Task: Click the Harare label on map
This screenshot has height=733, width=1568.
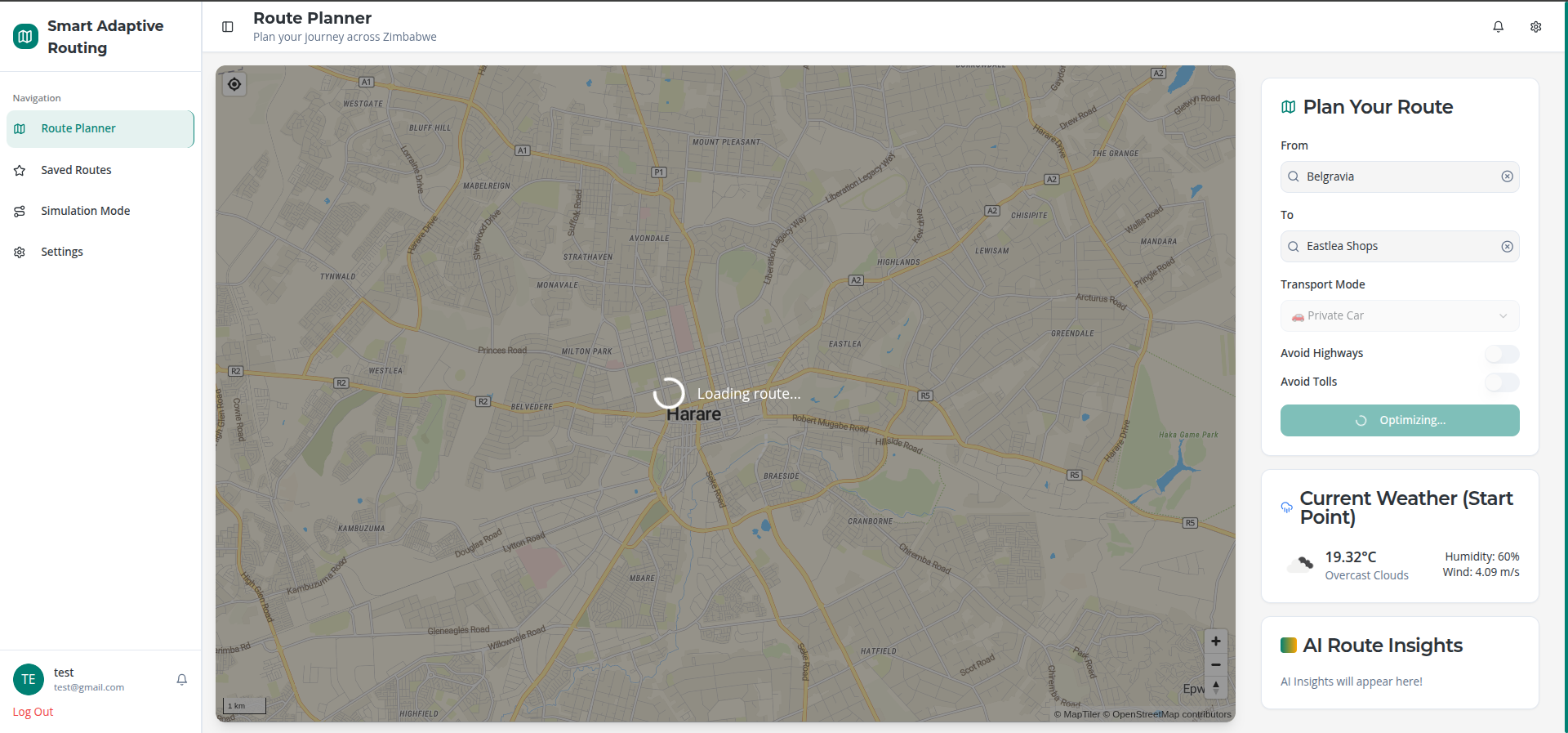Action: [x=693, y=414]
